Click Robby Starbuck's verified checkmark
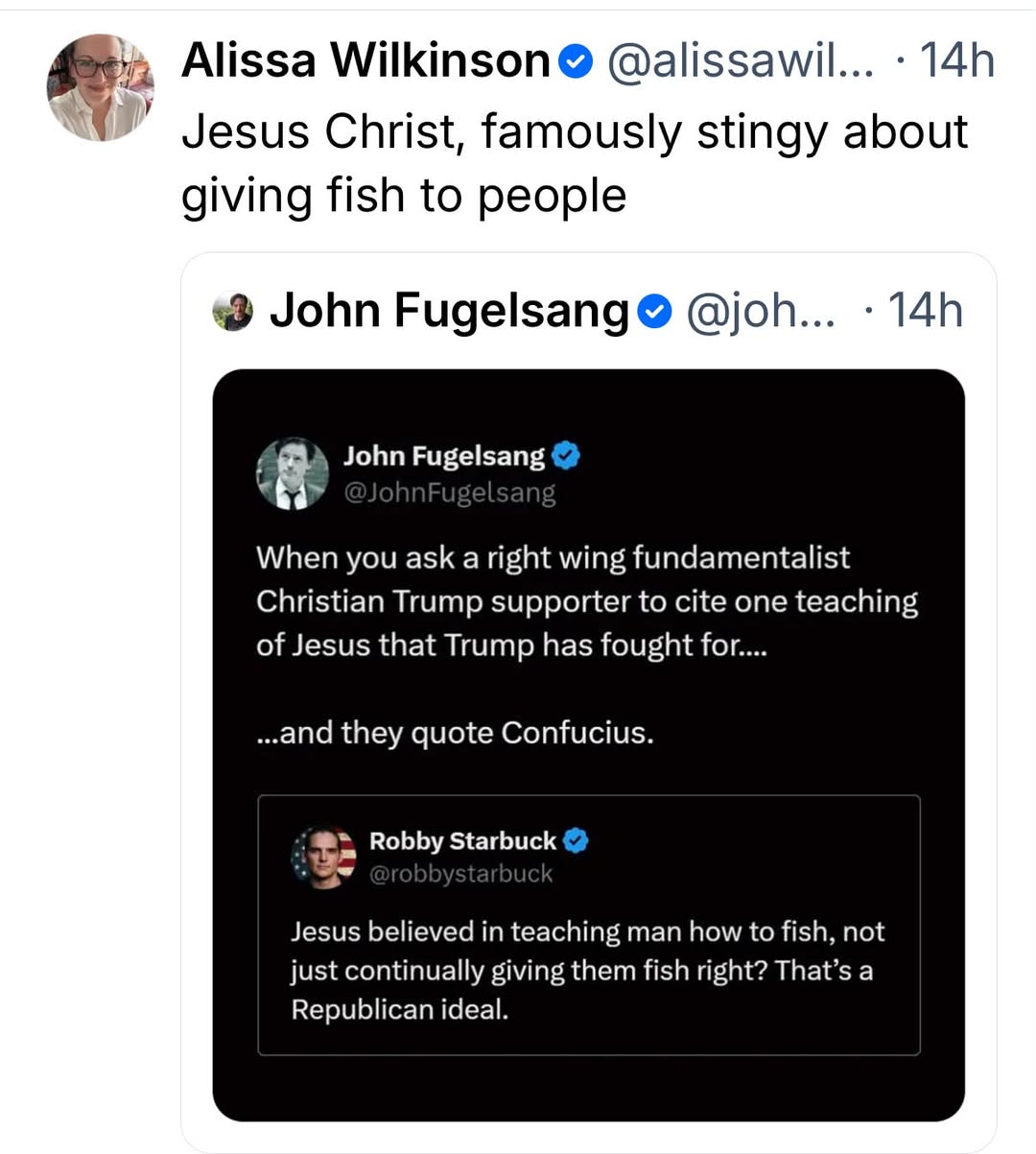 (x=576, y=841)
